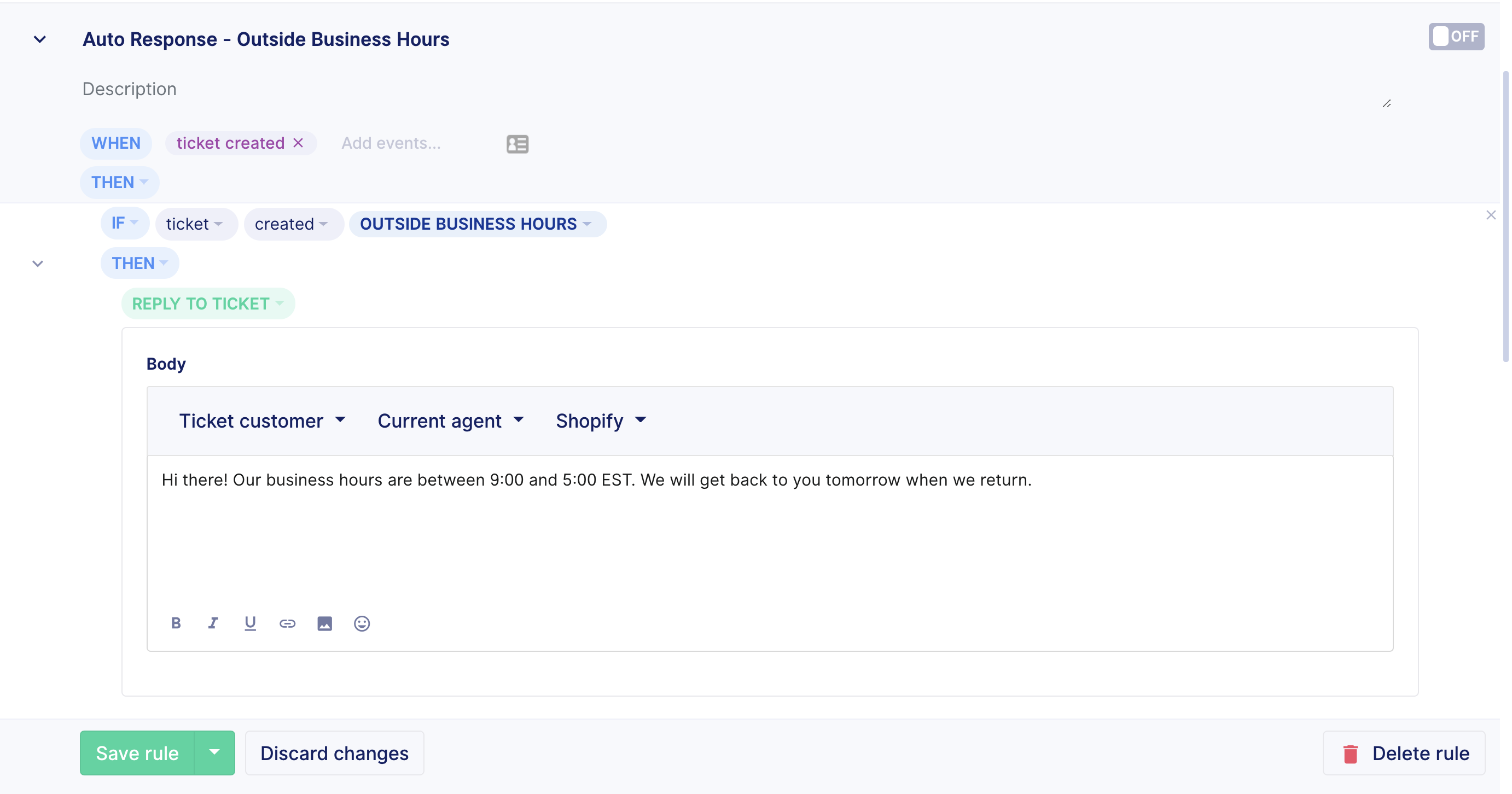Open the nested THEN dropdown
This screenshot has width=1512, height=794.
pos(139,264)
